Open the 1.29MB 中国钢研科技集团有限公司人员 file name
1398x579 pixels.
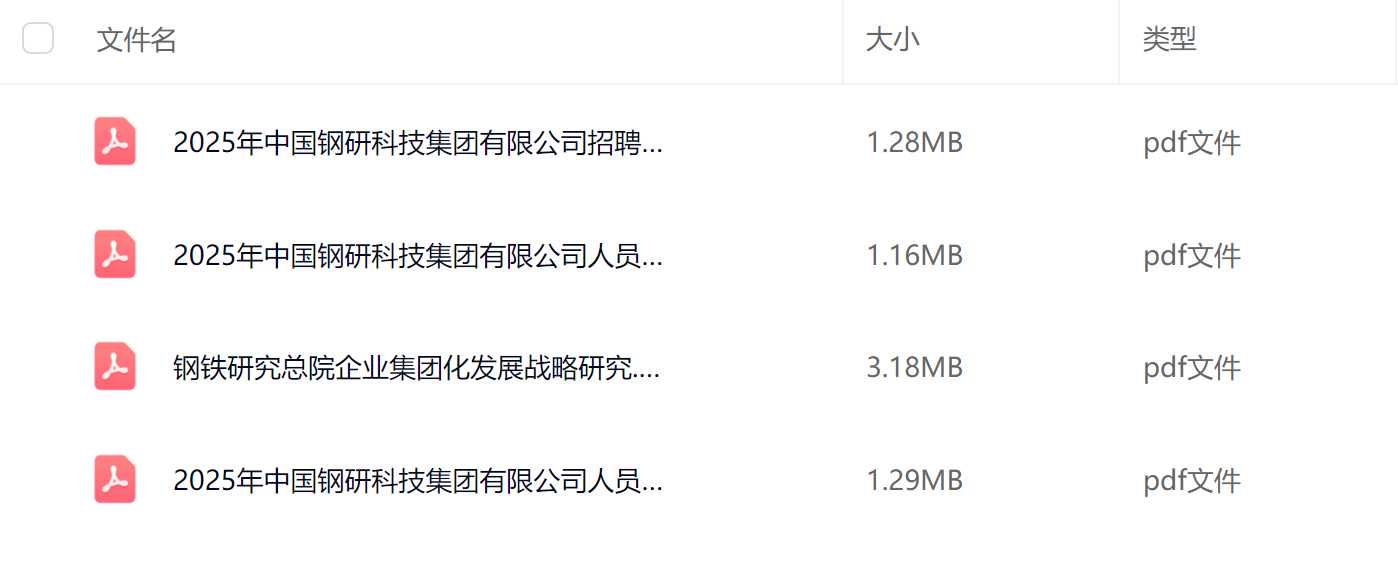[418, 482]
